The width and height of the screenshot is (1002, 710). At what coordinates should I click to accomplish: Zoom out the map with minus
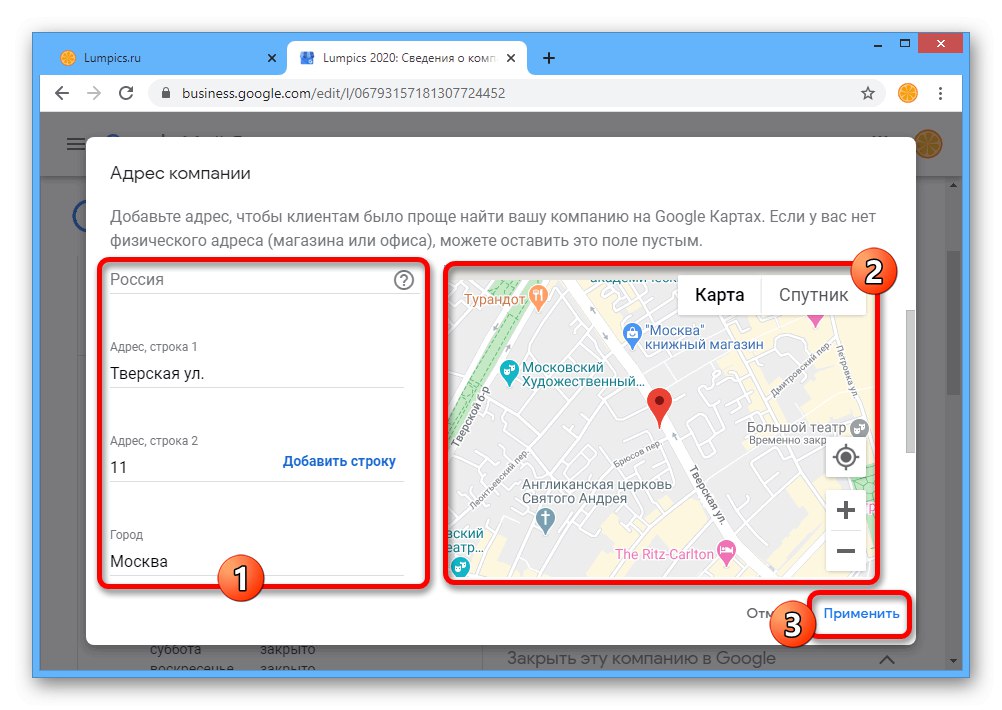pos(845,551)
